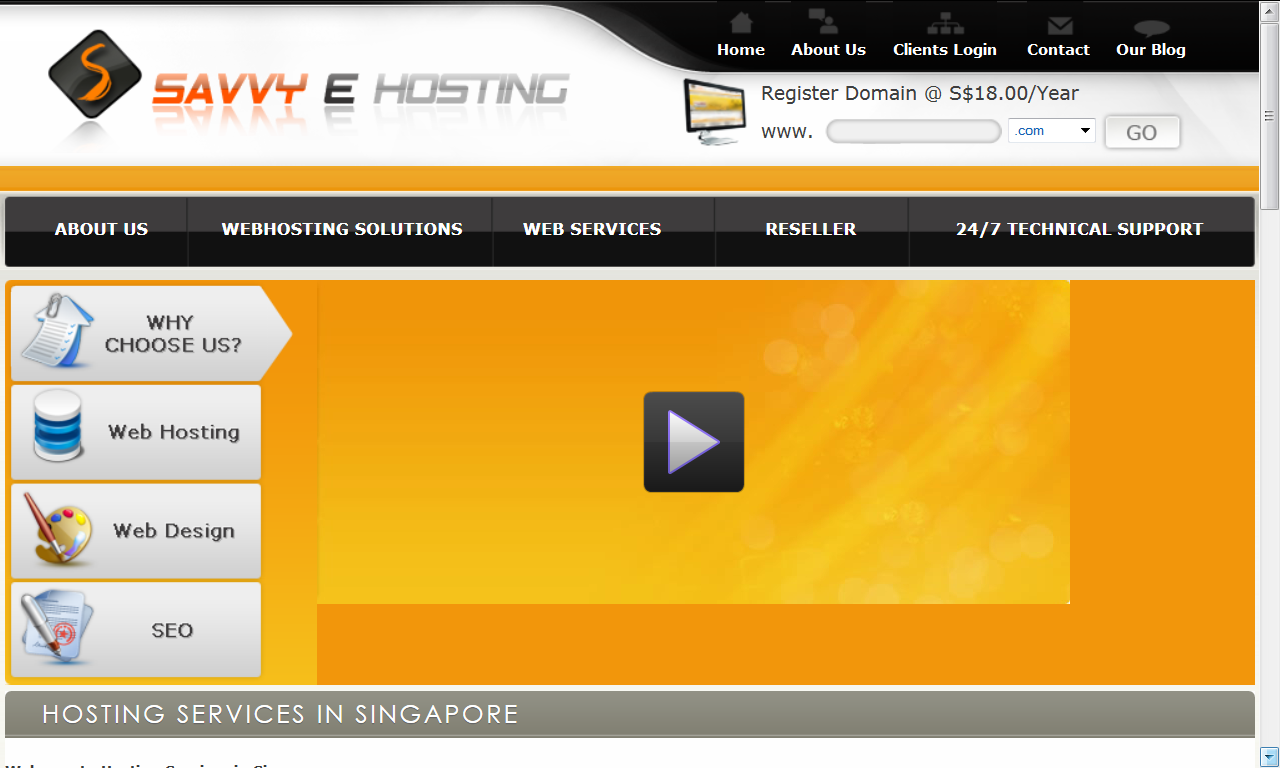Visit the Our Blog link
The height and width of the screenshot is (768, 1280).
[x=1151, y=50]
